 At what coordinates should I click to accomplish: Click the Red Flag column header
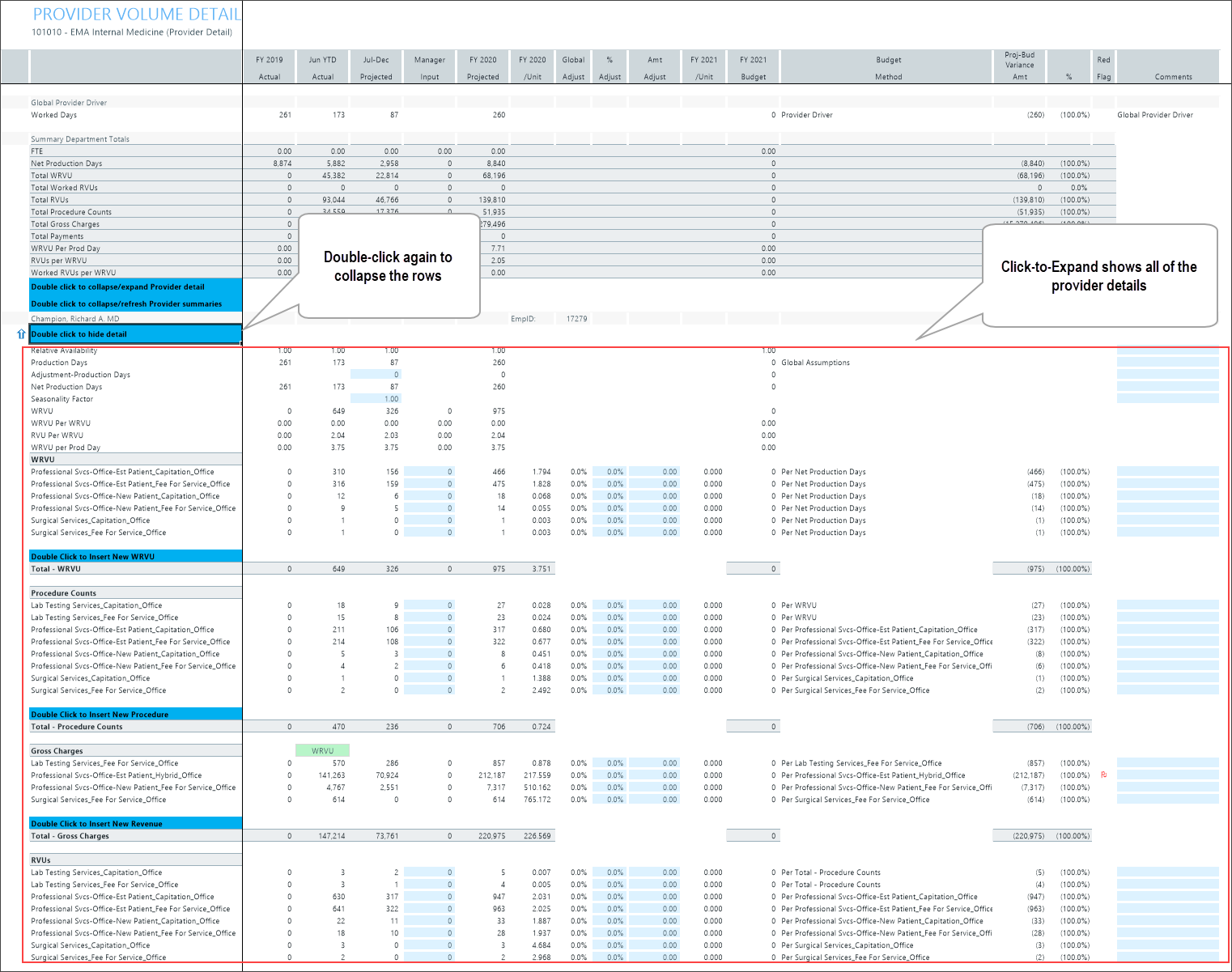1103,68
